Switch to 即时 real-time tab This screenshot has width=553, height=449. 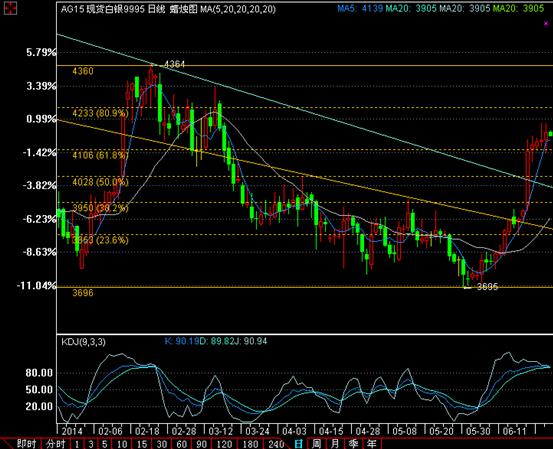pos(26,443)
